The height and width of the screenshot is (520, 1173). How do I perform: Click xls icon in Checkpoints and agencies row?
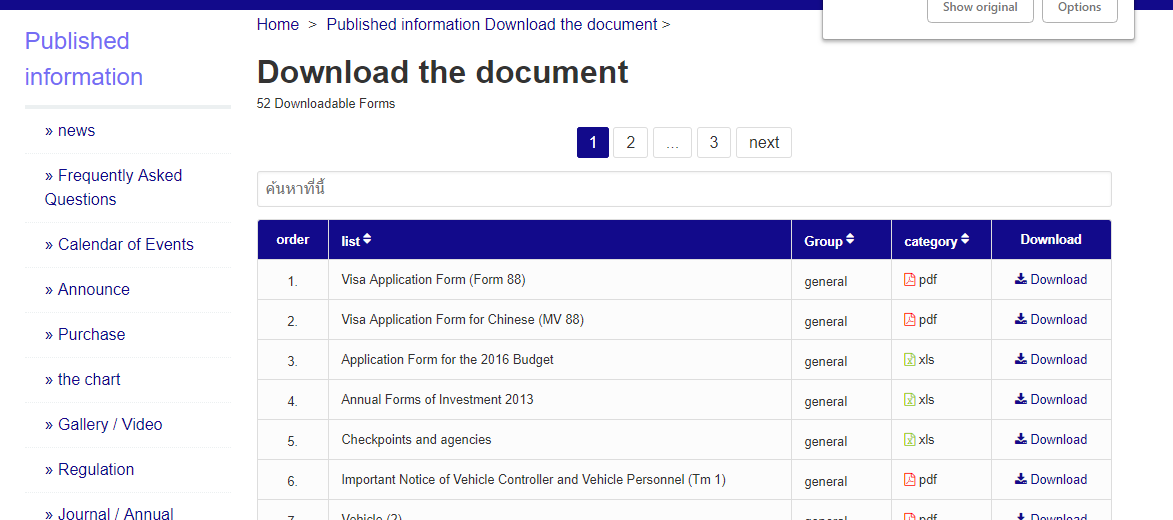point(910,439)
